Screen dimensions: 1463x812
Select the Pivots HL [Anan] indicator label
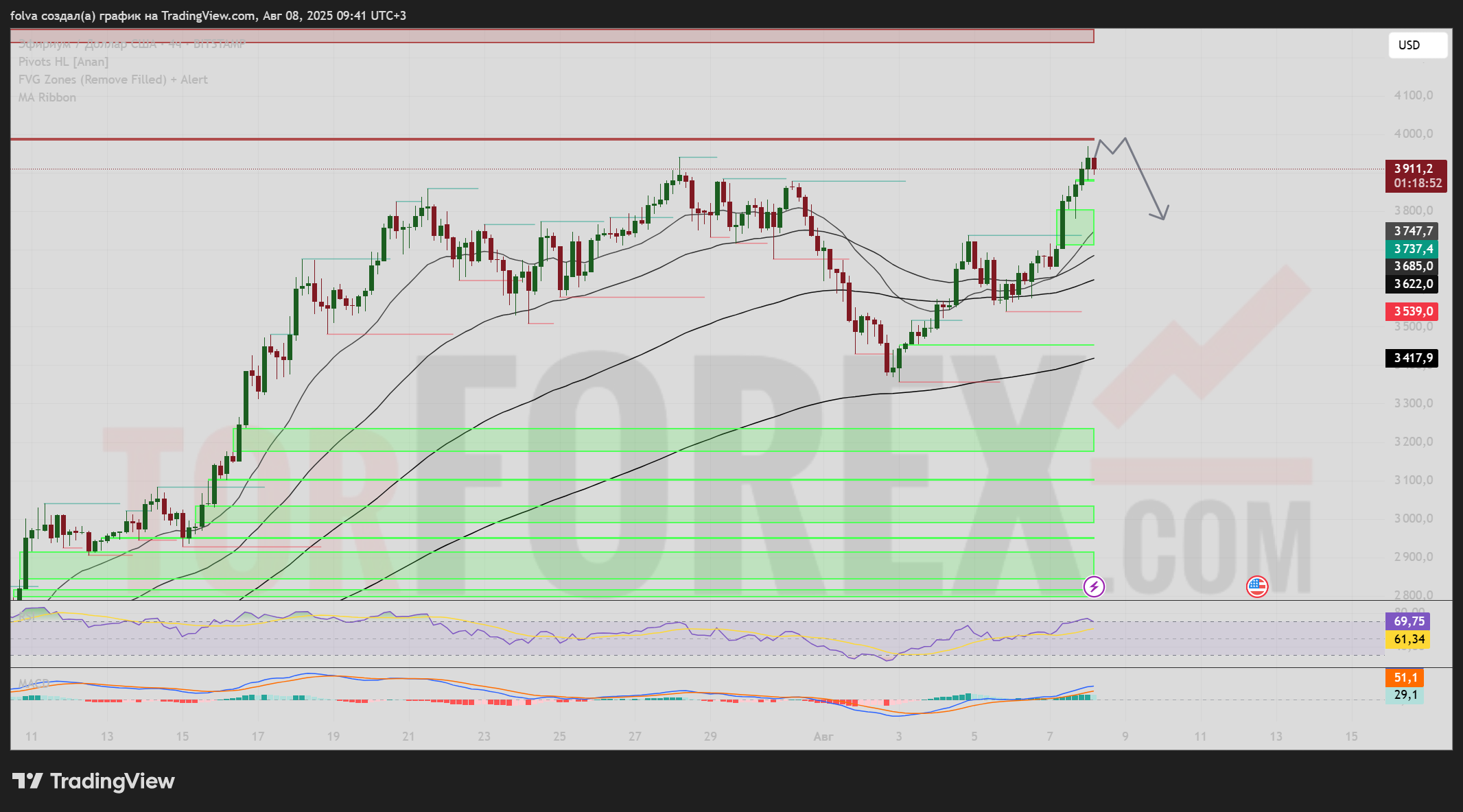[x=63, y=62]
